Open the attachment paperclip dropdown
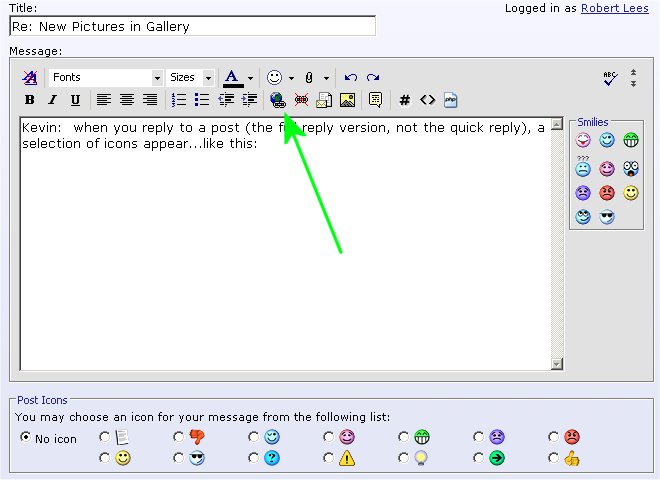Viewport: 660px width, 480px height. point(326,78)
